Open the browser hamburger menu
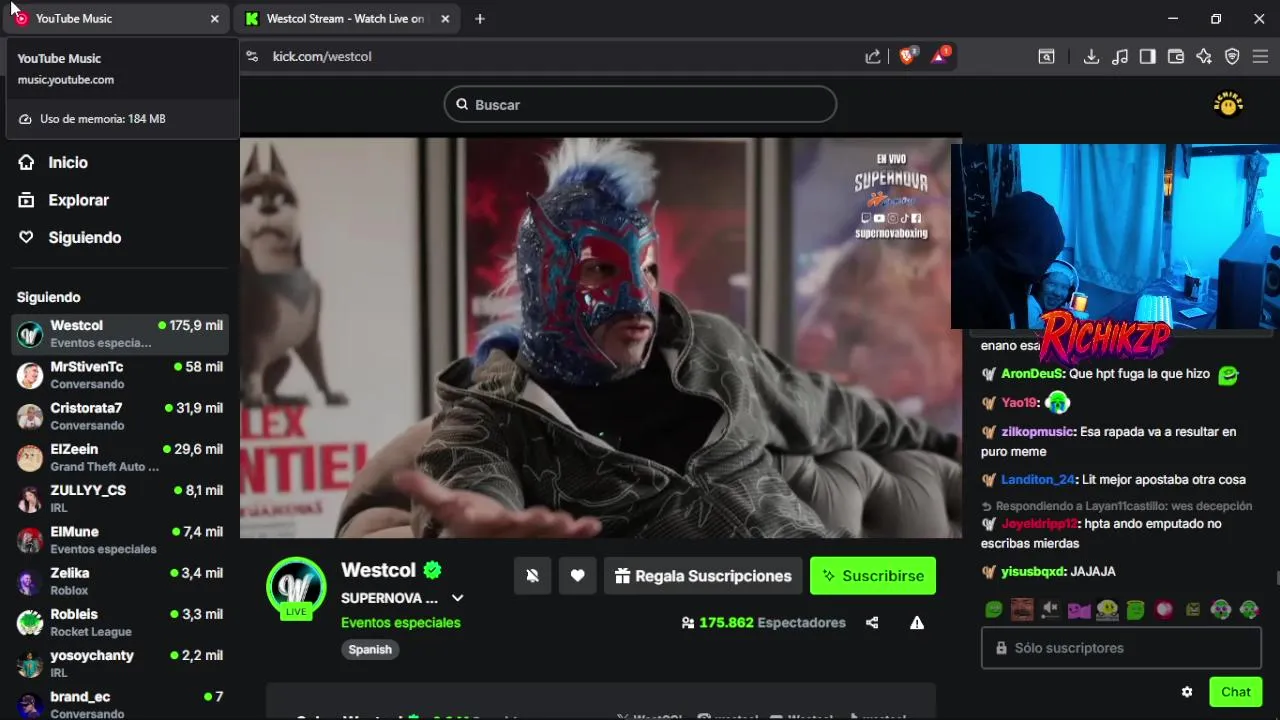Screen dimensions: 1280x720 [x=1260, y=57]
